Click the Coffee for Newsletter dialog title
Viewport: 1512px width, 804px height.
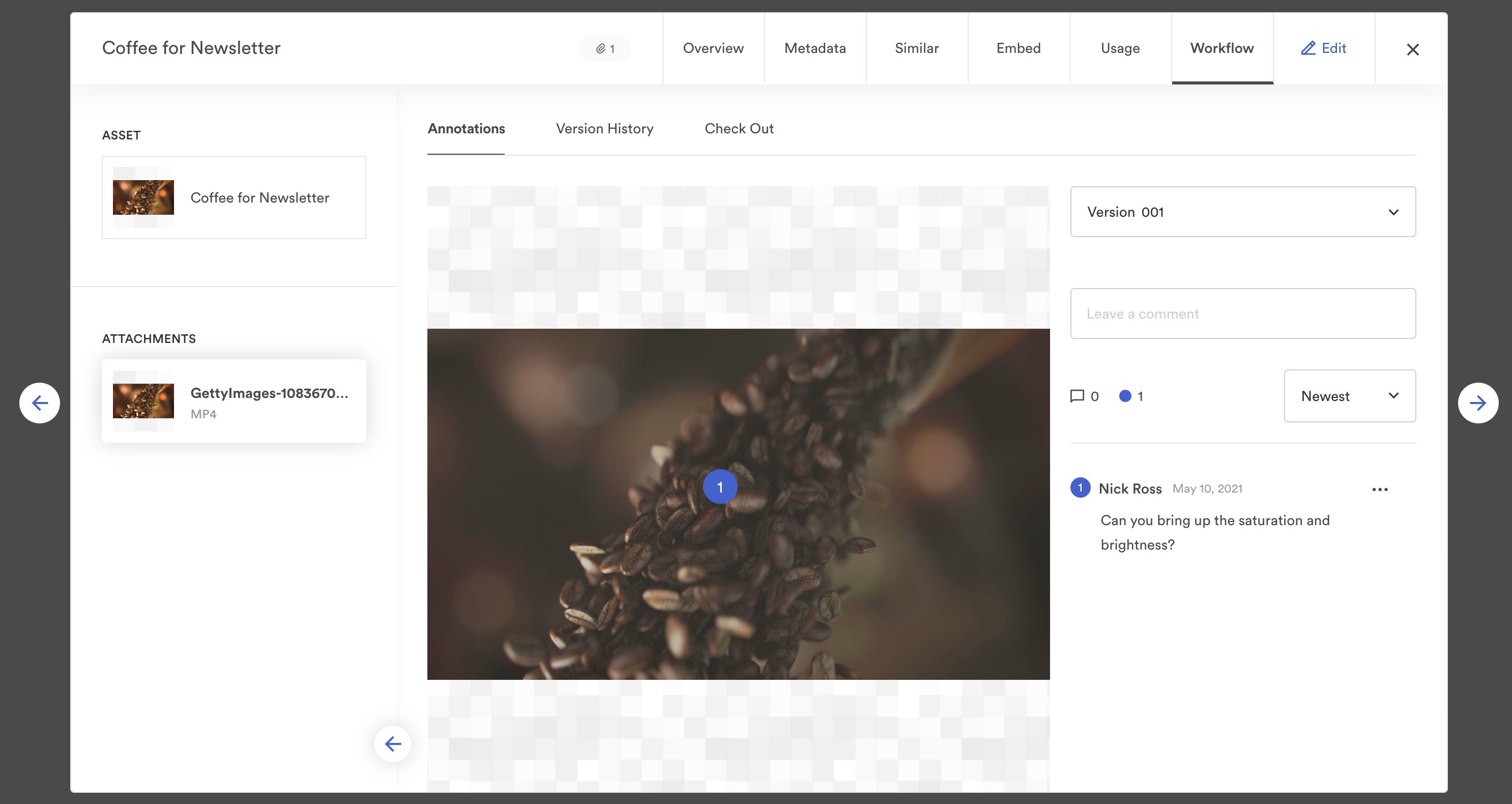[x=191, y=47]
